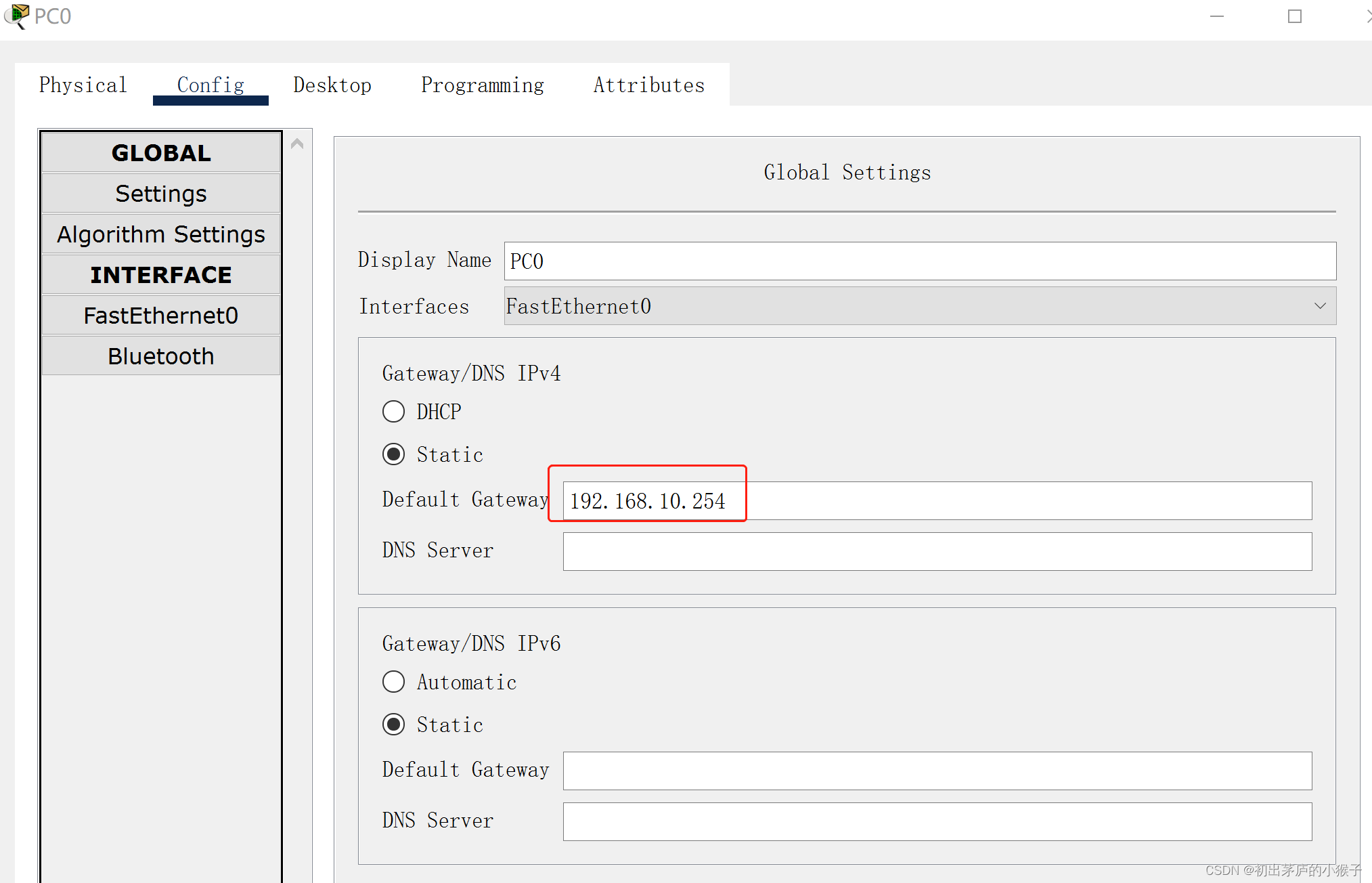Minimize the PC0 window
1372x883 pixels.
pyautogui.click(x=1217, y=16)
